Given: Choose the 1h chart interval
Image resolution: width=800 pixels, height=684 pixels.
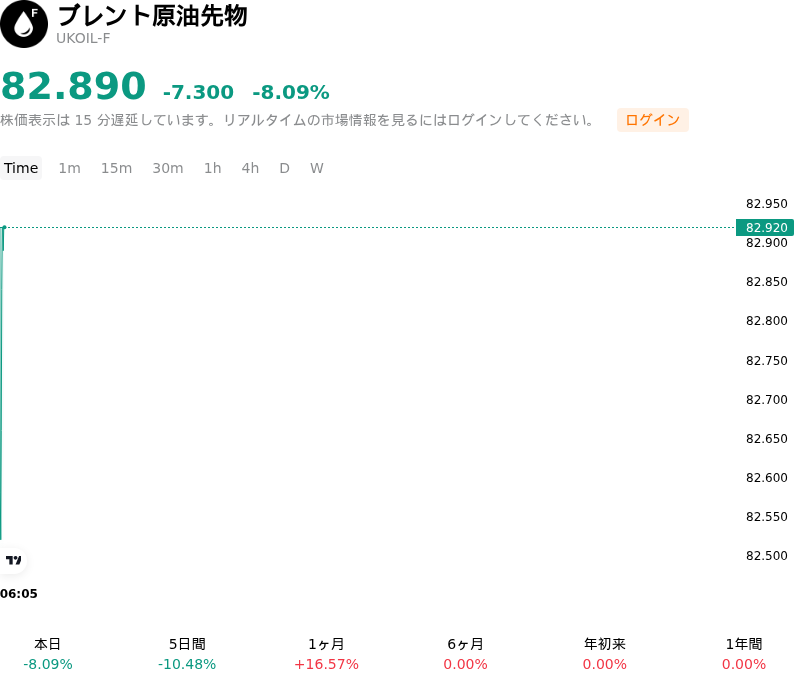Looking at the screenshot, I should (213, 168).
